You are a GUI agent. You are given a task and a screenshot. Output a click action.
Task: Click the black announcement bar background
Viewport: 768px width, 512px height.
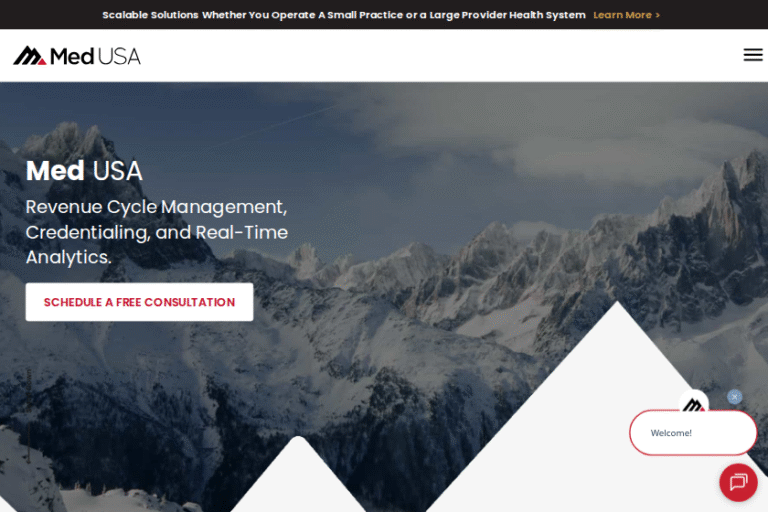click(49, 15)
